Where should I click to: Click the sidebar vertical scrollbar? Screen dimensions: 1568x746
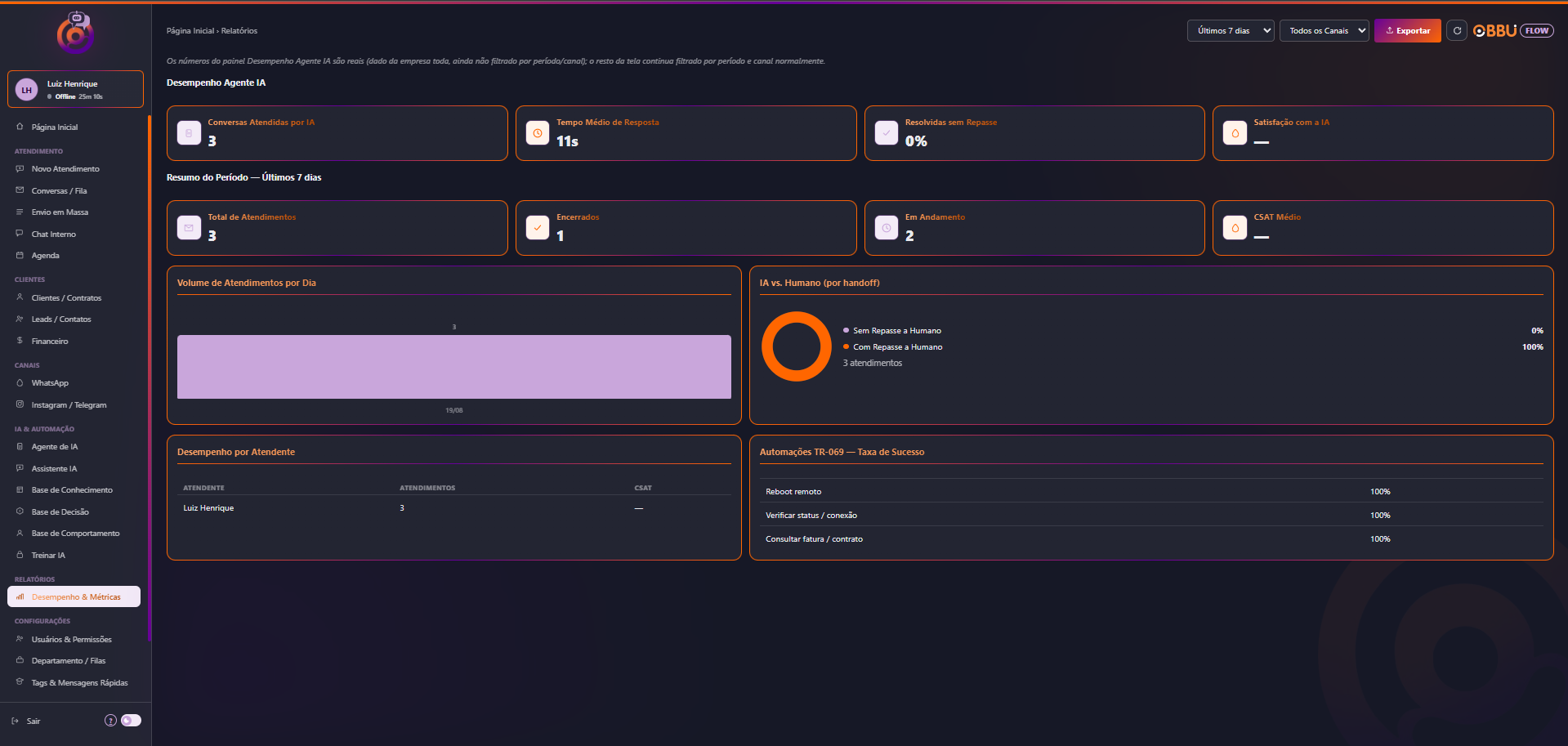(149, 377)
